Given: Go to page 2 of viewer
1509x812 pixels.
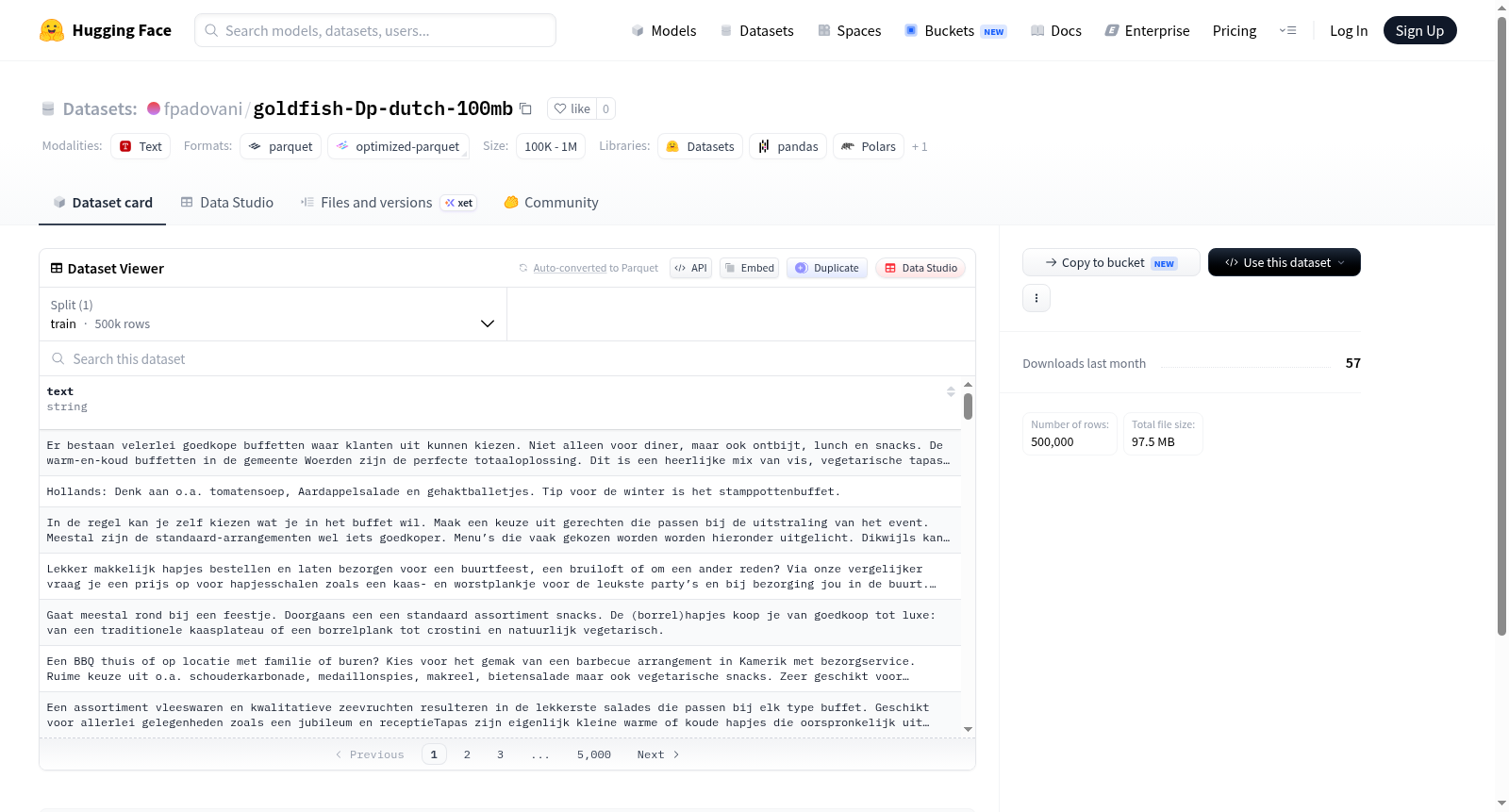Looking at the screenshot, I should (467, 754).
